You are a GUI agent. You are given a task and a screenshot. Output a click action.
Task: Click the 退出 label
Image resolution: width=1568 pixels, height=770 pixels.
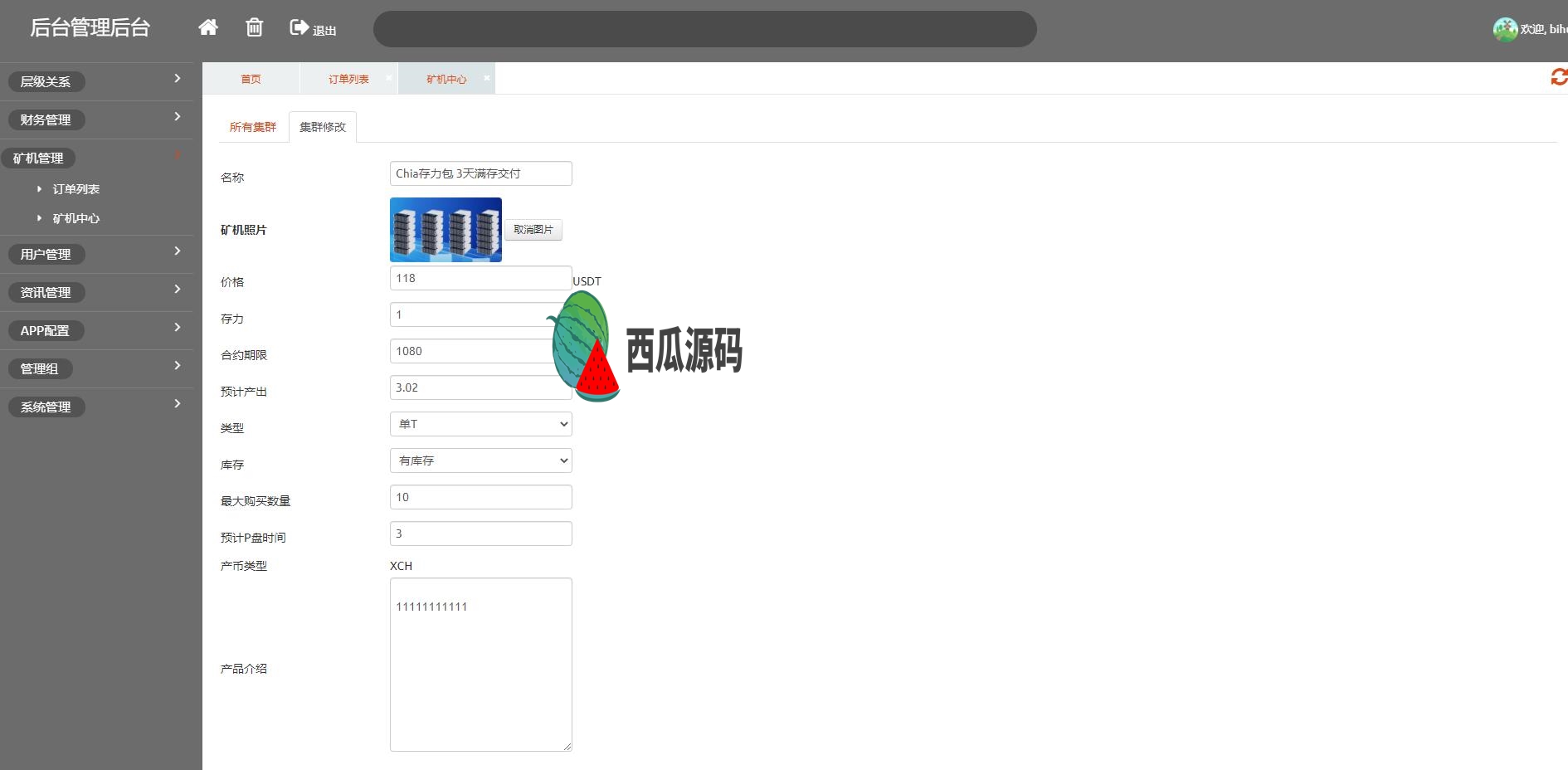coord(324,31)
